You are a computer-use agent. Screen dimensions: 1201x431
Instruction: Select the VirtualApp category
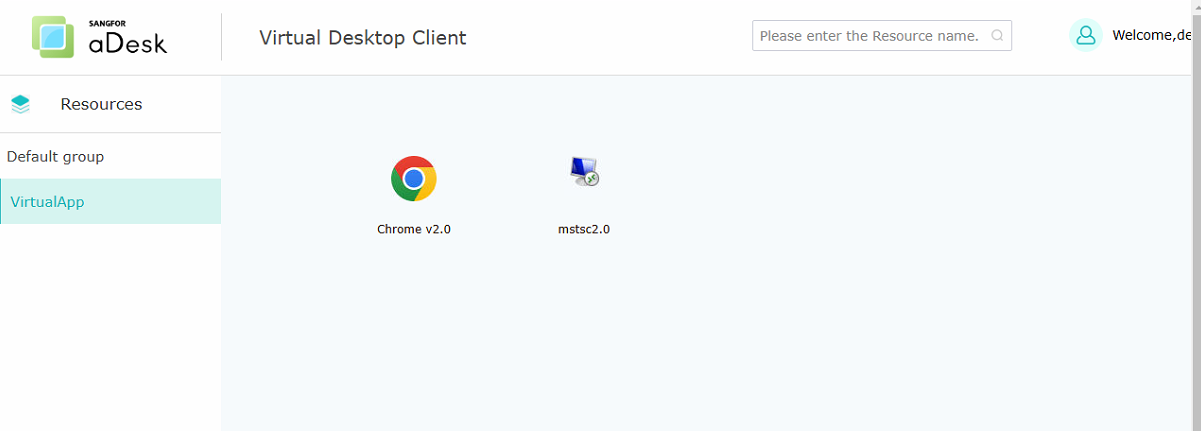110,202
